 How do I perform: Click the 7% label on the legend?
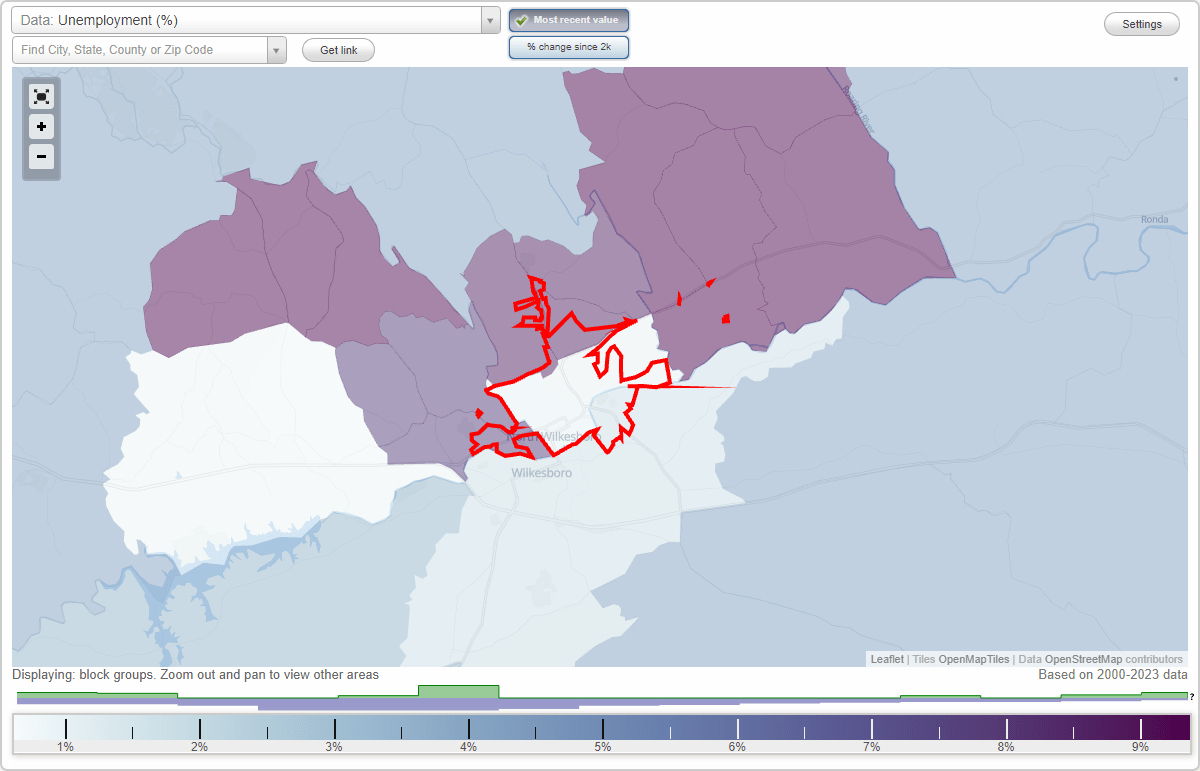[x=871, y=747]
